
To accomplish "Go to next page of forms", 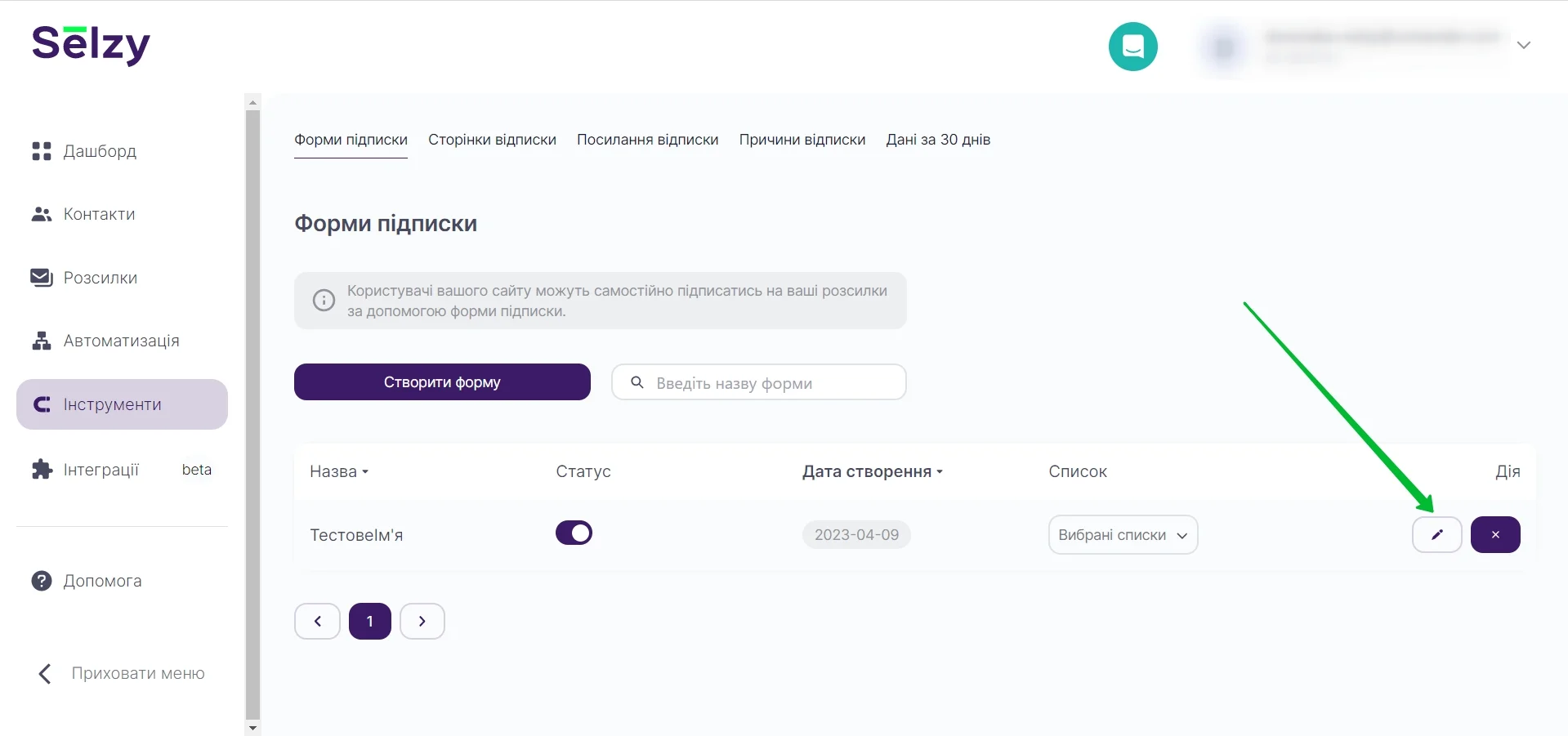I will pos(422,621).
